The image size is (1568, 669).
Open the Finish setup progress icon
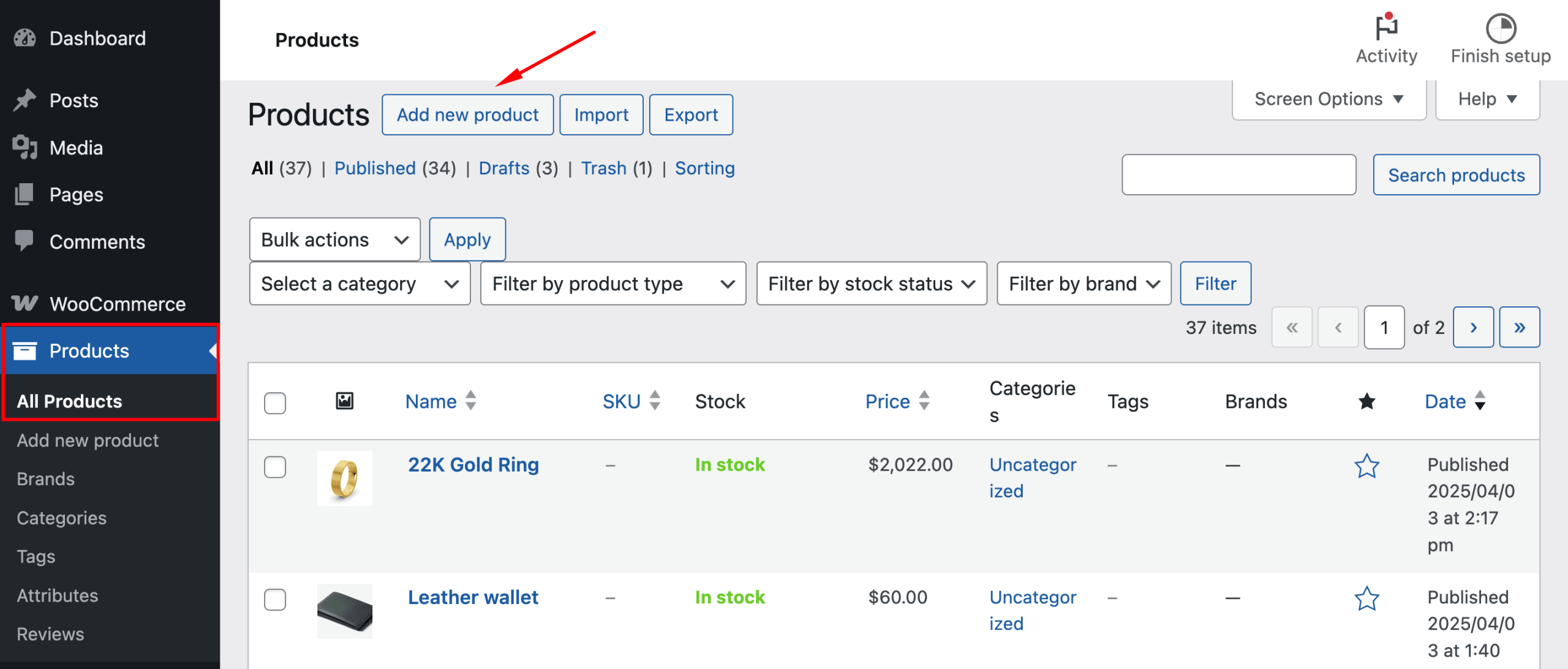(x=1501, y=28)
